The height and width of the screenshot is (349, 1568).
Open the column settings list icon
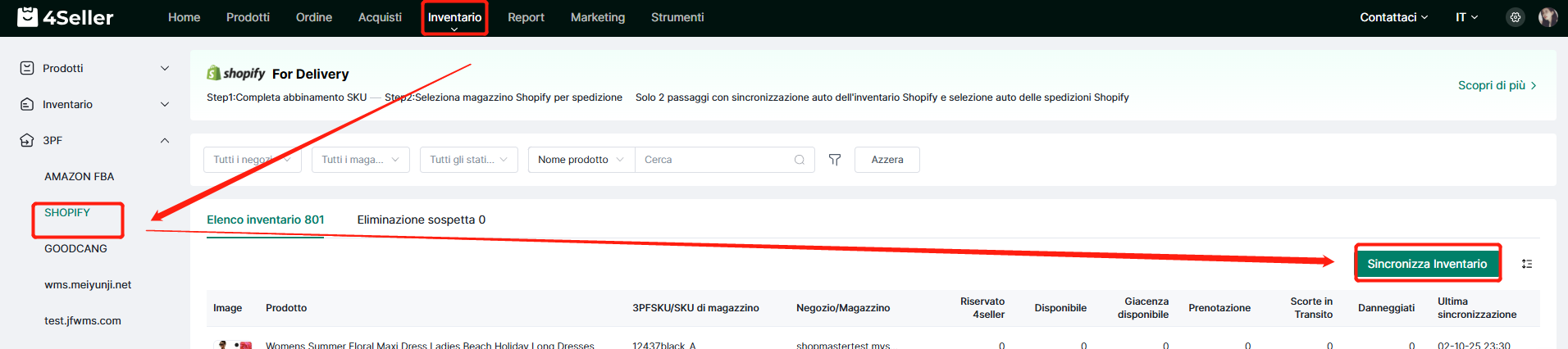click(1527, 264)
